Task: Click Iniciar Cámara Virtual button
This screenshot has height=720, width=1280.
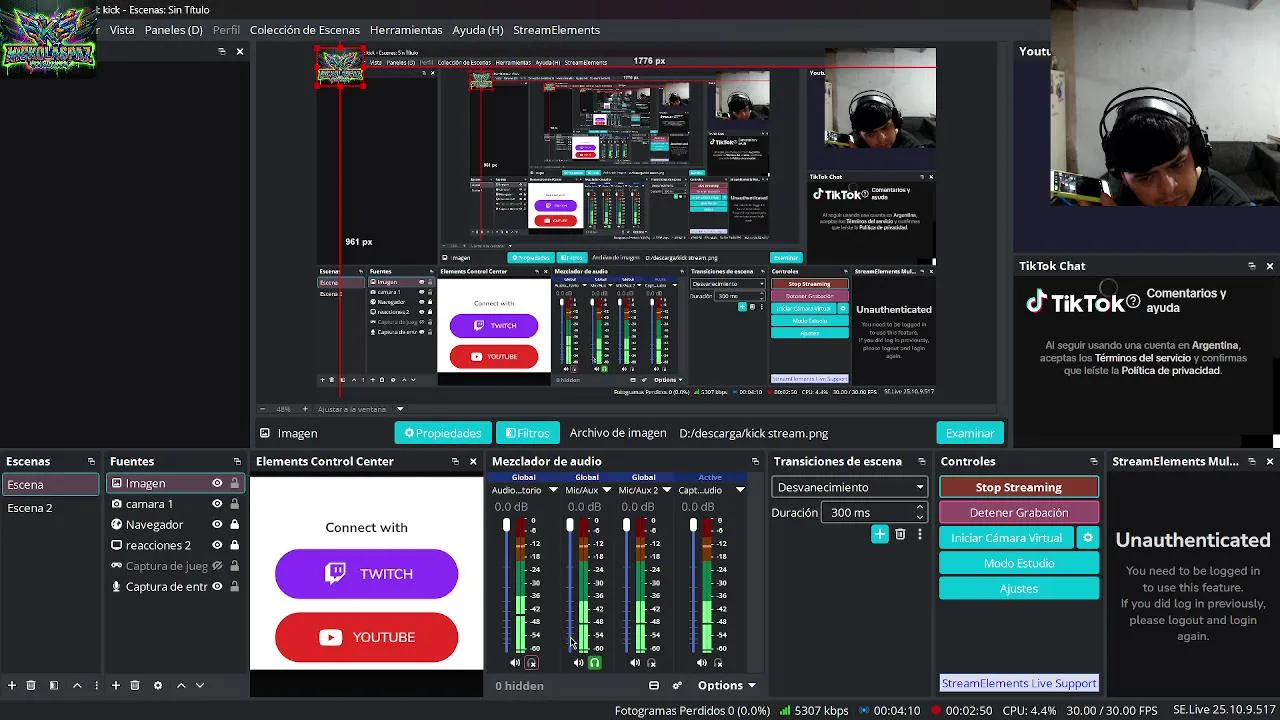Action: [1006, 538]
